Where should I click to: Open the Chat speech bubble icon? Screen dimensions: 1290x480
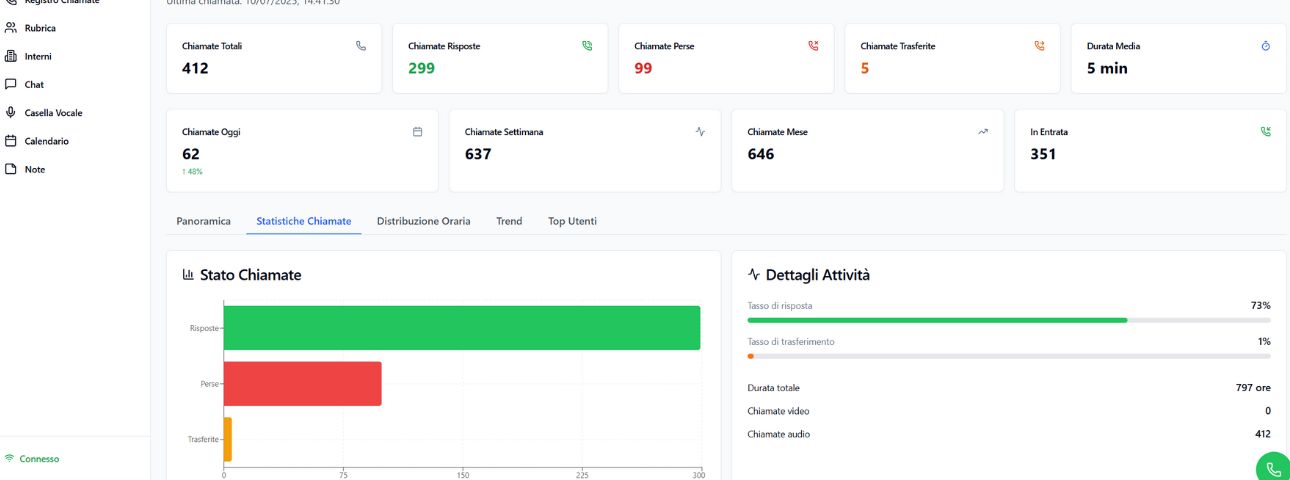tap(11, 84)
